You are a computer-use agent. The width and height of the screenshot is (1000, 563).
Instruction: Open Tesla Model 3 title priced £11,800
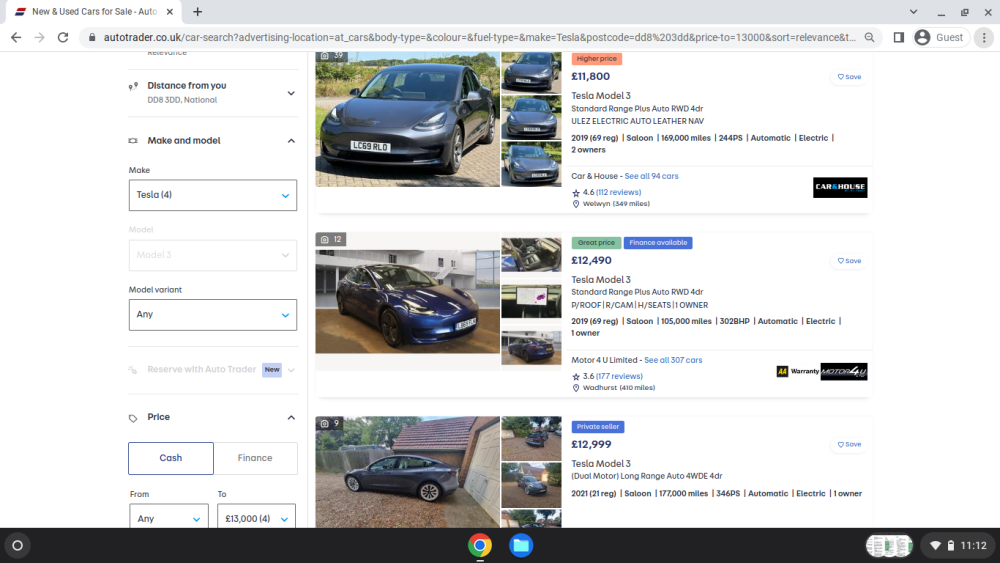[601, 96]
